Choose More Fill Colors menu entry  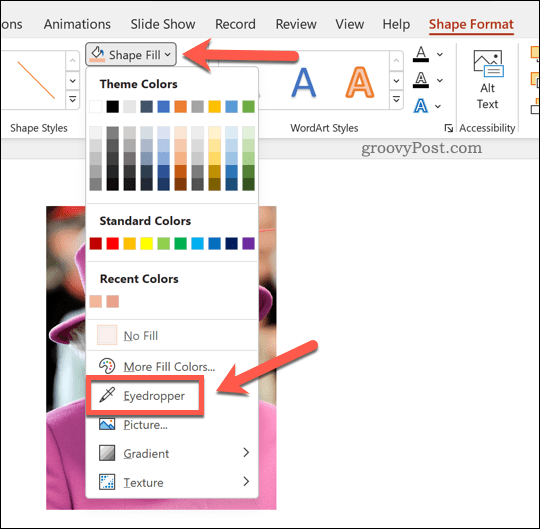[x=172, y=366]
